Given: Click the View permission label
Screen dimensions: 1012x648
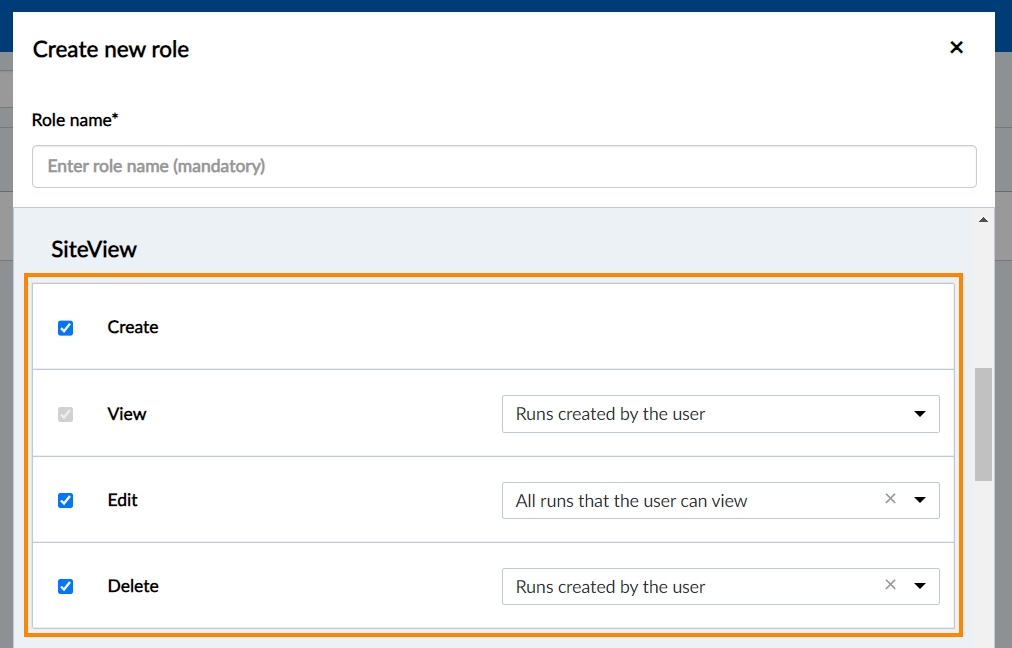Looking at the screenshot, I should click(127, 413).
